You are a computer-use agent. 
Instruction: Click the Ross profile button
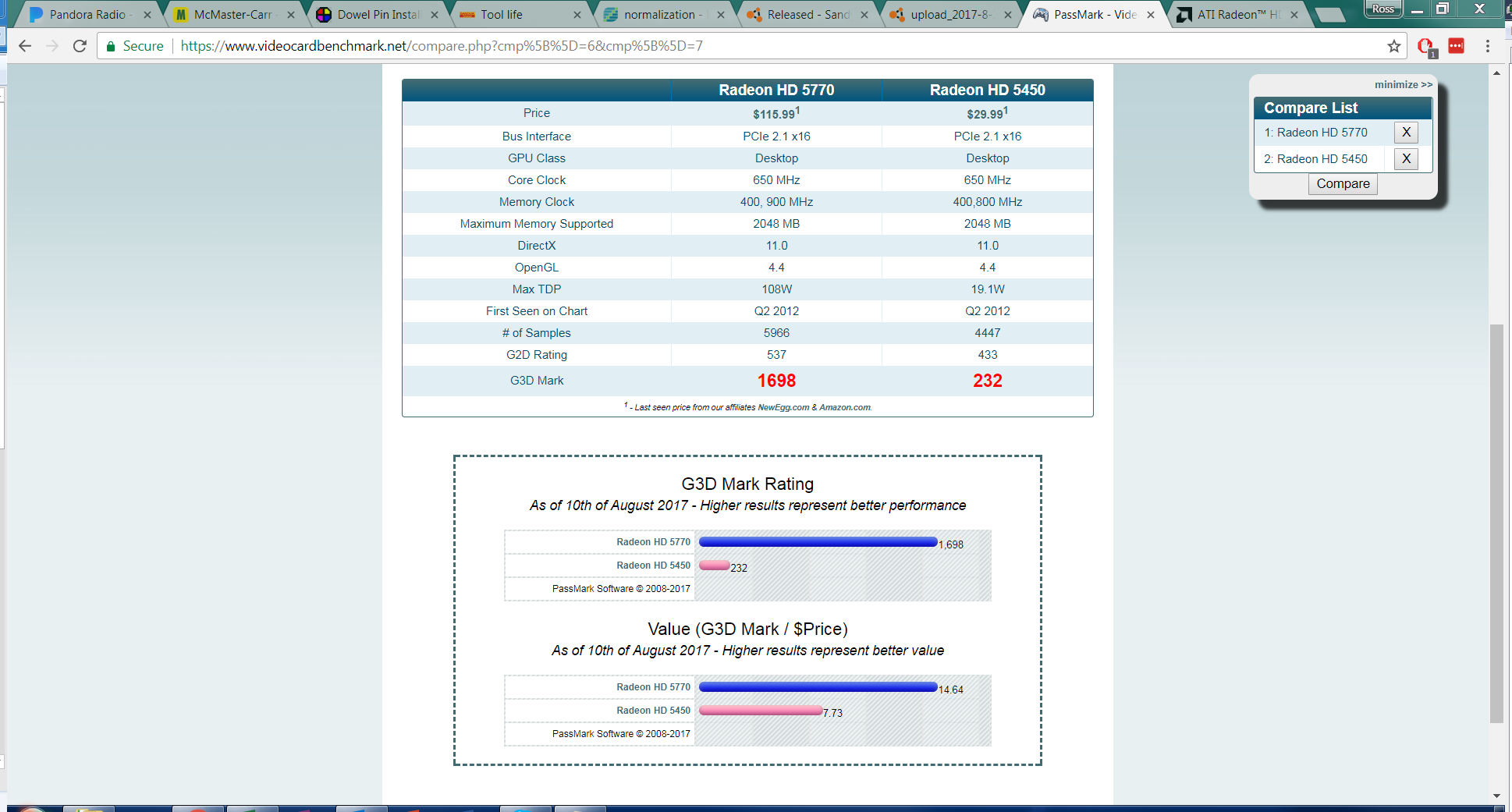pos(1383,9)
